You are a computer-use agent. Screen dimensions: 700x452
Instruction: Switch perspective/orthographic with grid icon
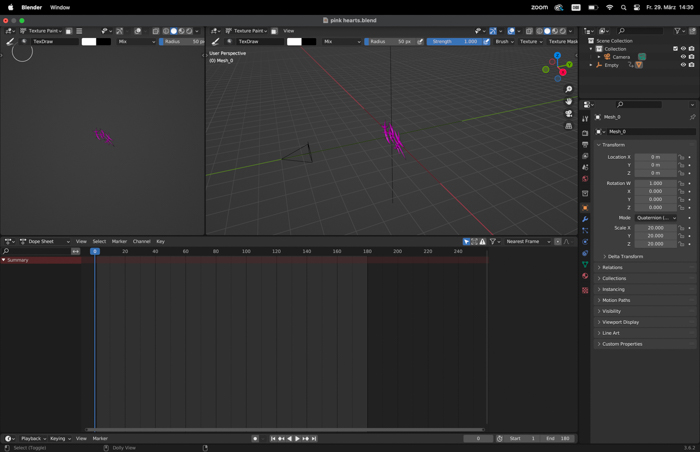point(569,126)
